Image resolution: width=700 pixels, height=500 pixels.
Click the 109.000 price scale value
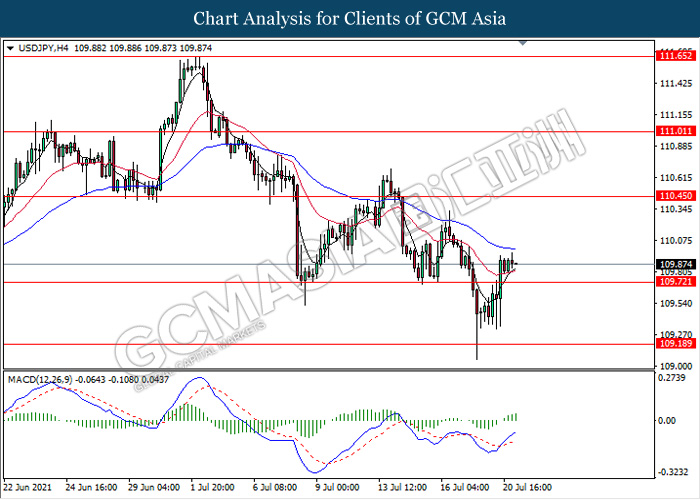point(676,366)
